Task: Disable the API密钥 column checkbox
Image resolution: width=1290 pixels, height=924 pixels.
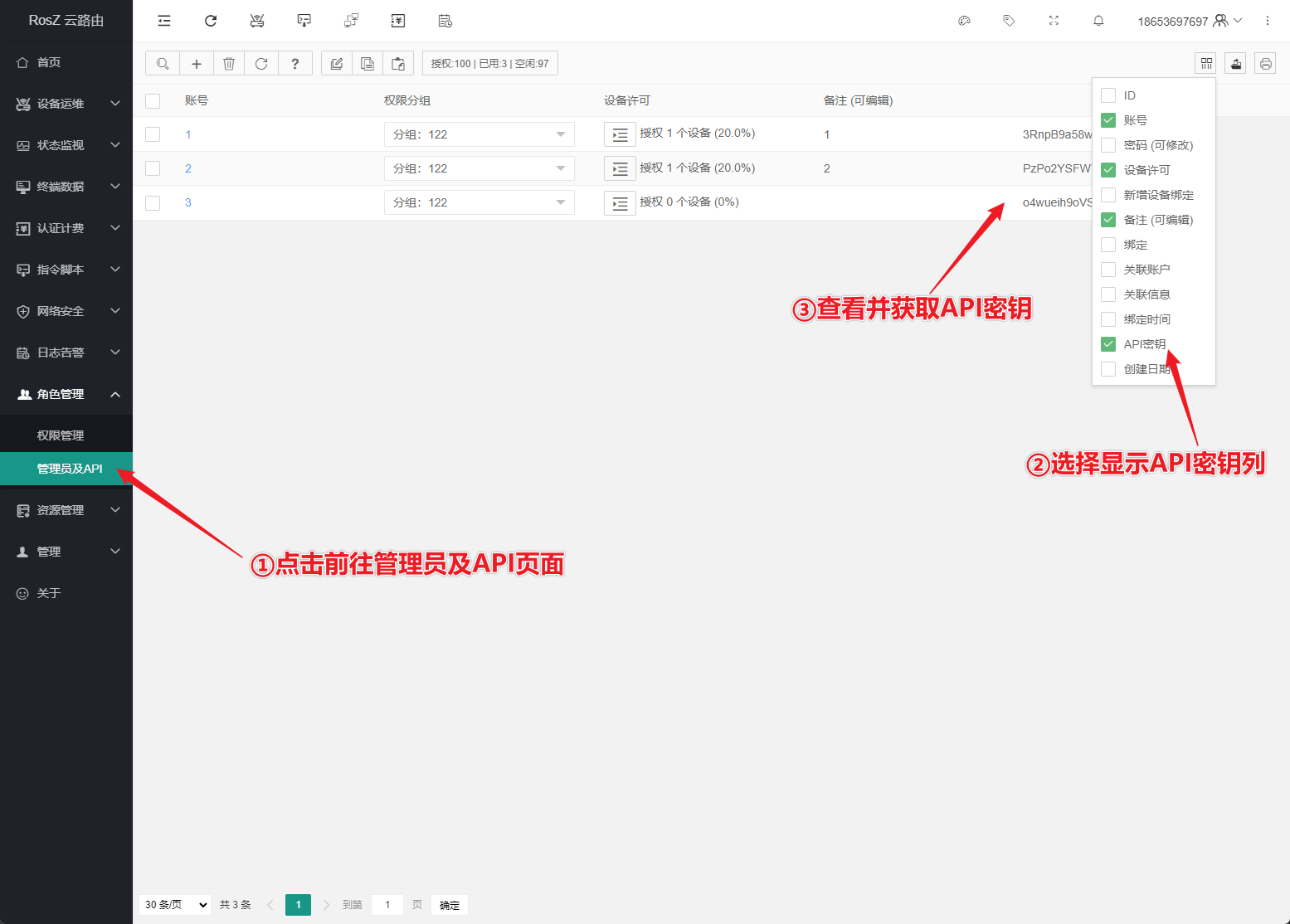Action: coord(1108,343)
